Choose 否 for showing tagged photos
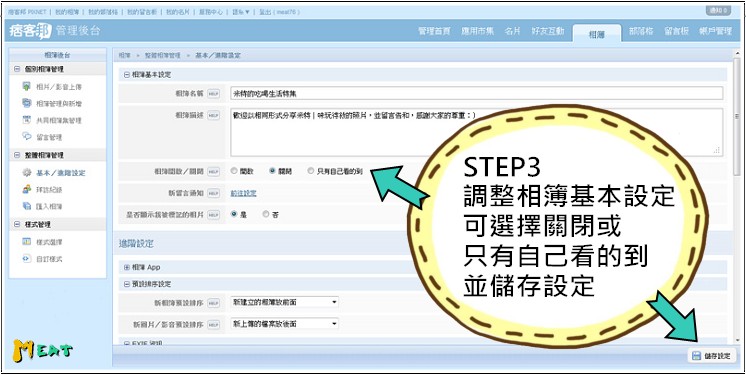 [x=265, y=215]
